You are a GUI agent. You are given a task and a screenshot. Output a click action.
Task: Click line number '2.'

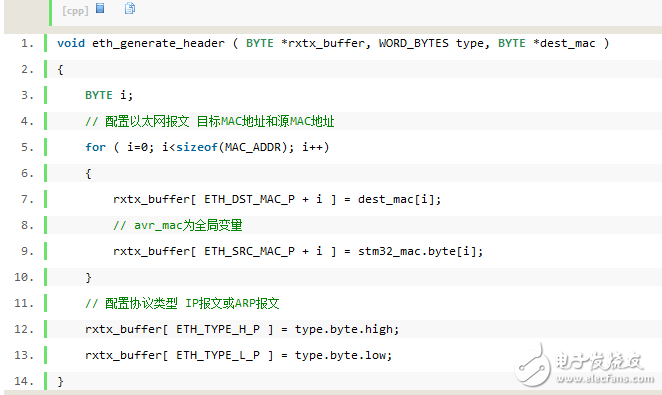pyautogui.click(x=27, y=69)
